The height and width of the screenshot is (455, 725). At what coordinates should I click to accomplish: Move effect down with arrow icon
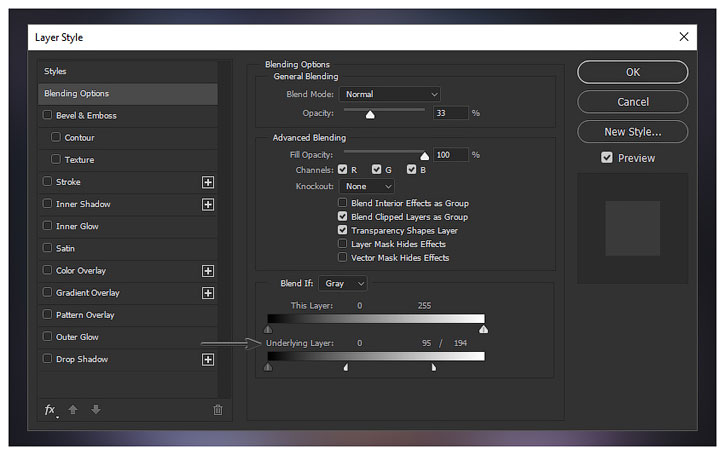click(x=96, y=409)
